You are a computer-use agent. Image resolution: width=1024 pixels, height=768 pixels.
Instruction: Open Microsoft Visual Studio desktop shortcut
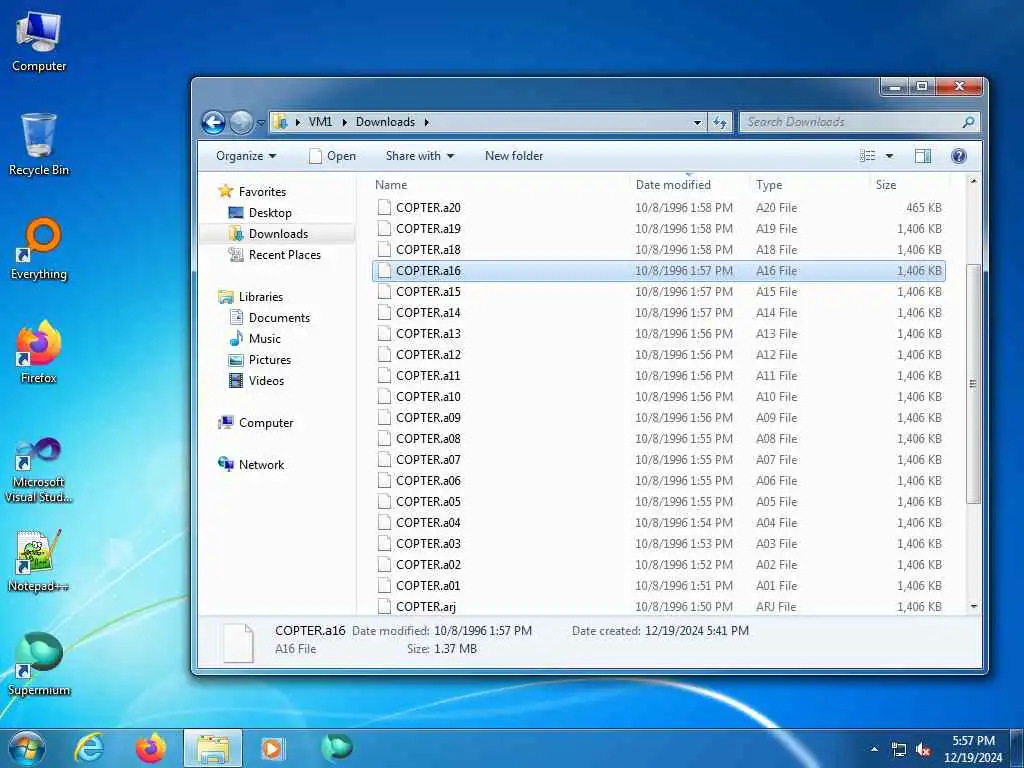pos(39,470)
